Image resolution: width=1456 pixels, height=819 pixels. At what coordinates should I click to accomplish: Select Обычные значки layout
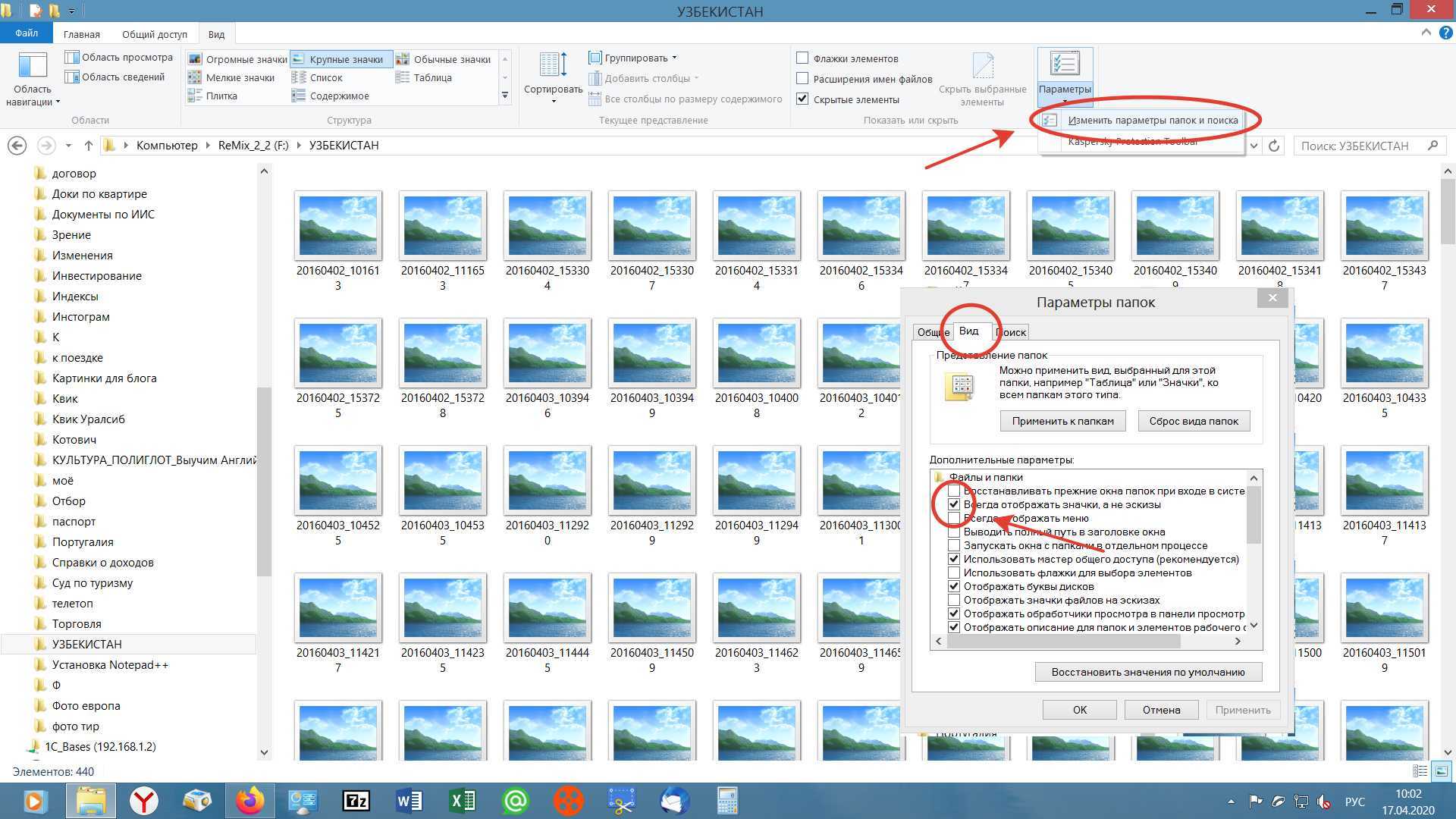click(x=443, y=59)
